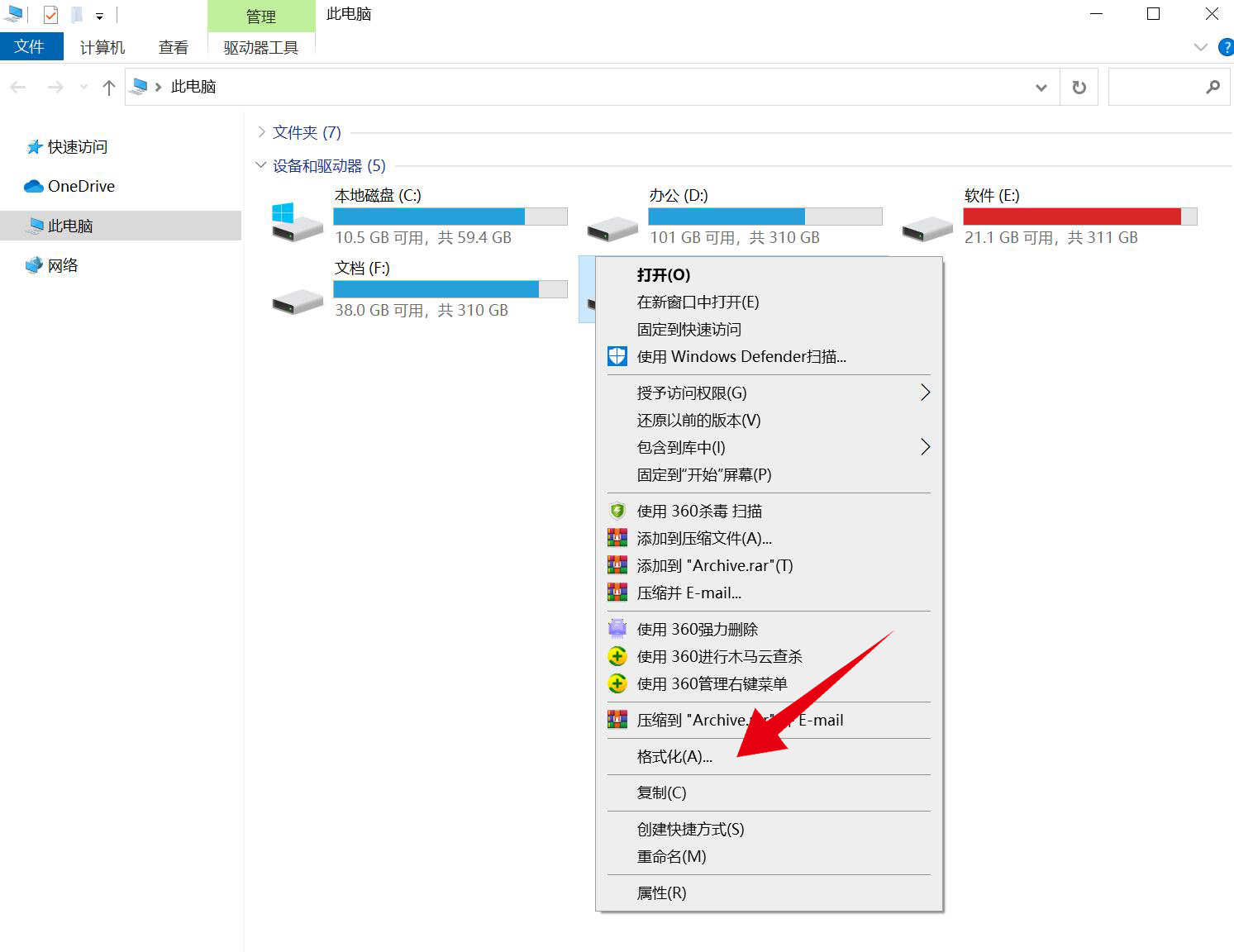The image size is (1234, 952).
Task: Select the 文档 (F:) drive icon
Action: pos(298,301)
